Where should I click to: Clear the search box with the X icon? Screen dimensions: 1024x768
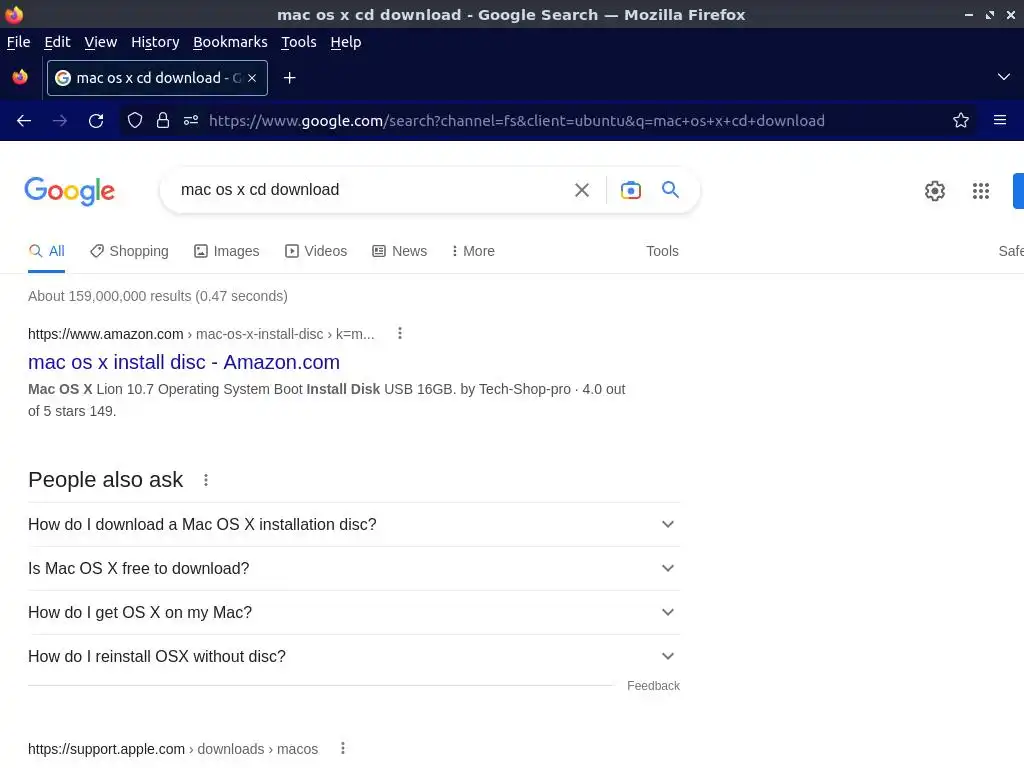pyautogui.click(x=582, y=190)
